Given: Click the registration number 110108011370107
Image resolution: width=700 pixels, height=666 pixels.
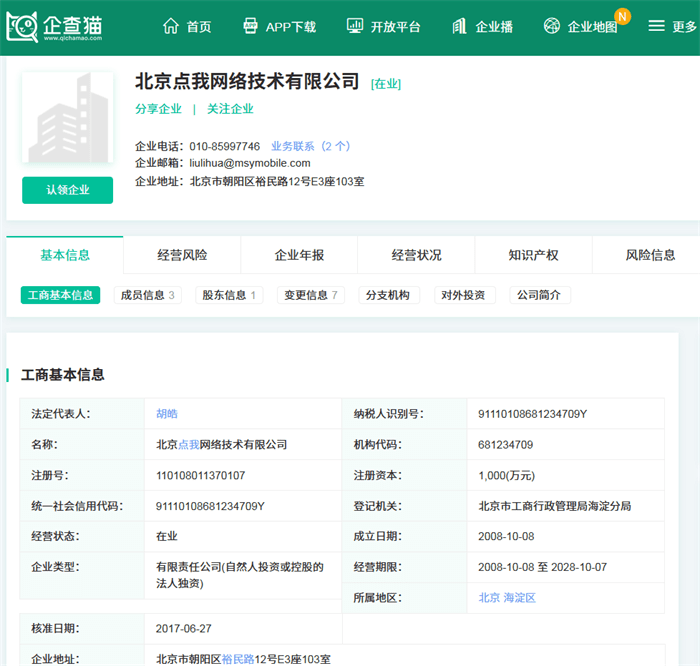Looking at the screenshot, I should (x=200, y=475).
